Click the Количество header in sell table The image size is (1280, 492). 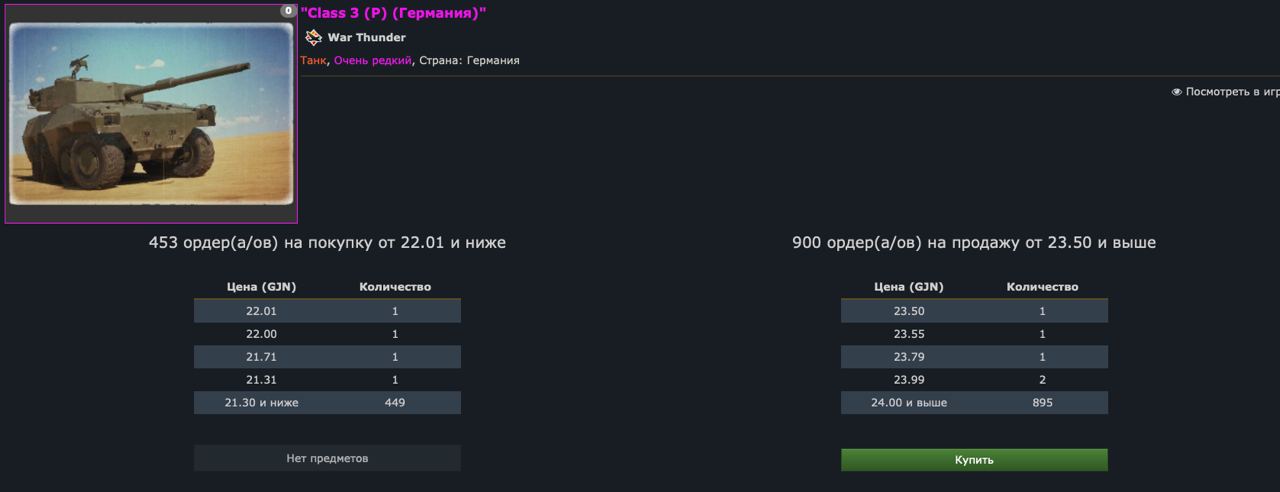(x=1042, y=287)
